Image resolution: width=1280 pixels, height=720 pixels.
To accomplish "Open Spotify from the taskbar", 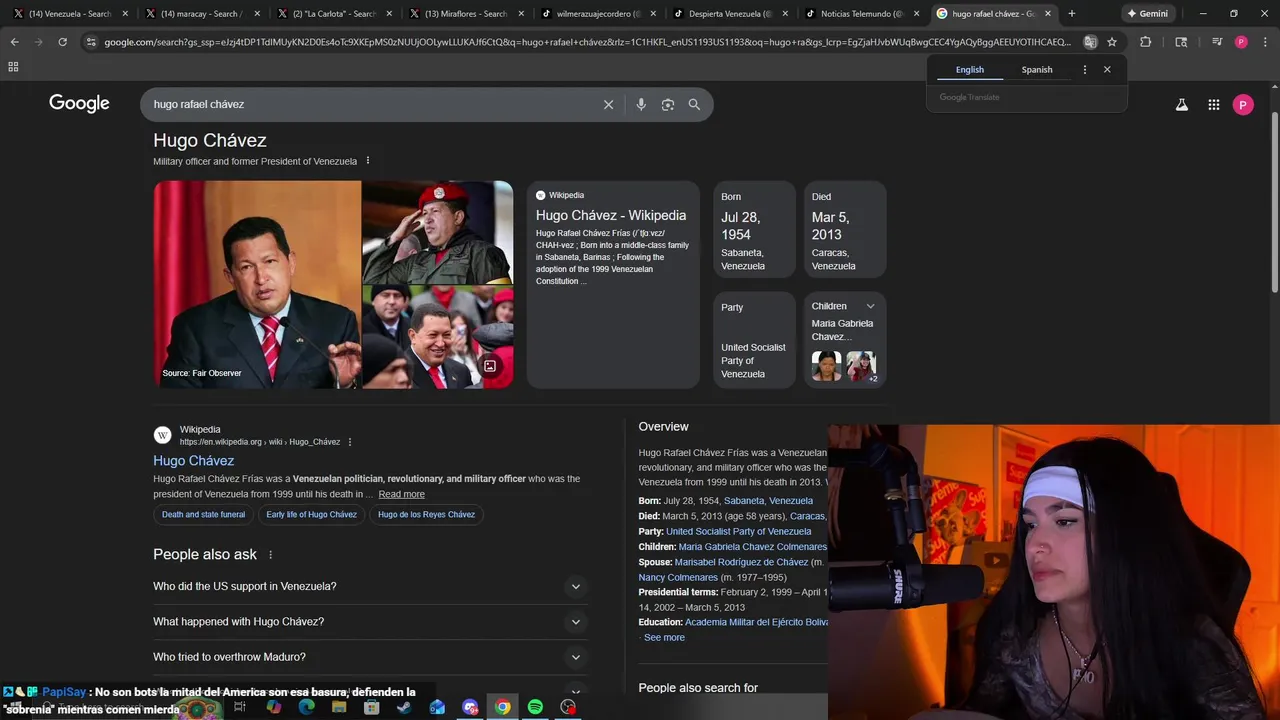I will point(535,707).
